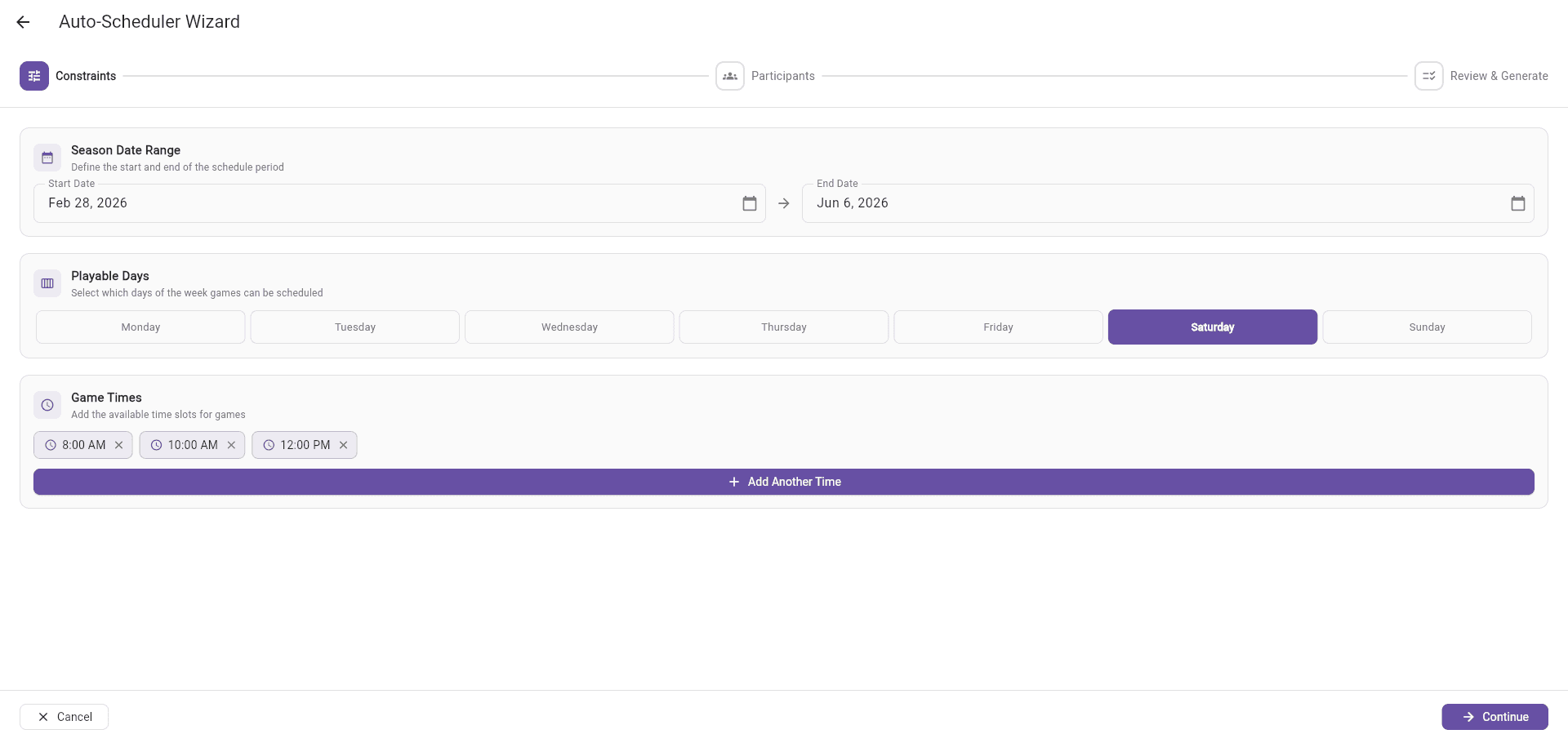Click the Playable Days section icon
This screenshot has height=743, width=1568.
click(x=47, y=283)
